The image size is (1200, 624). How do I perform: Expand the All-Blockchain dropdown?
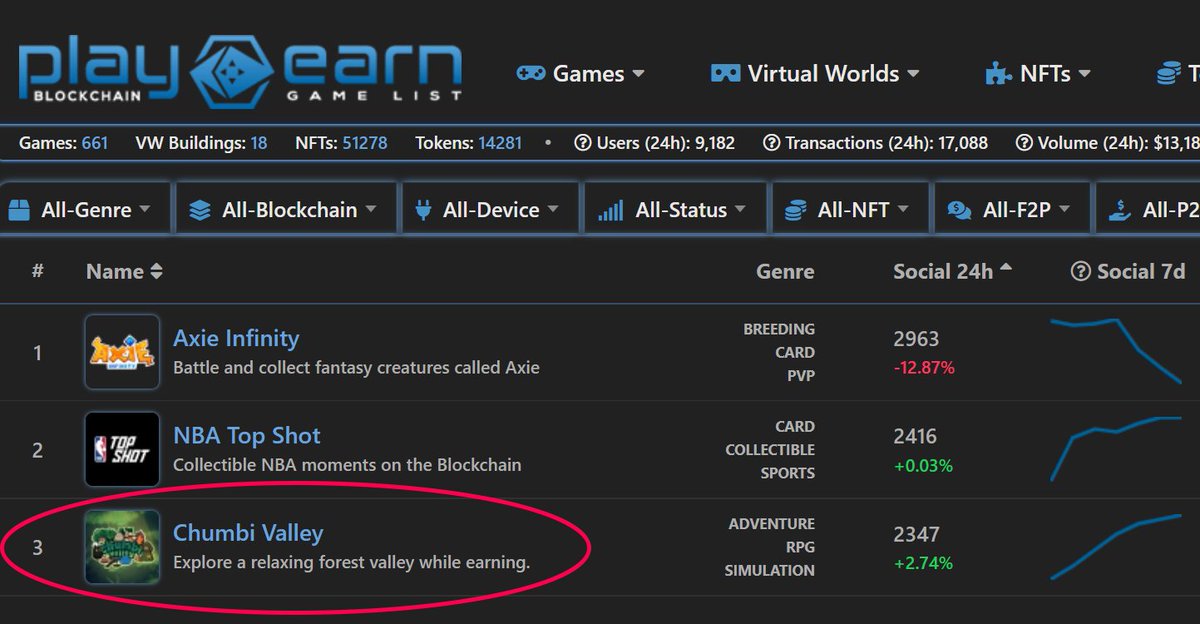(288, 210)
